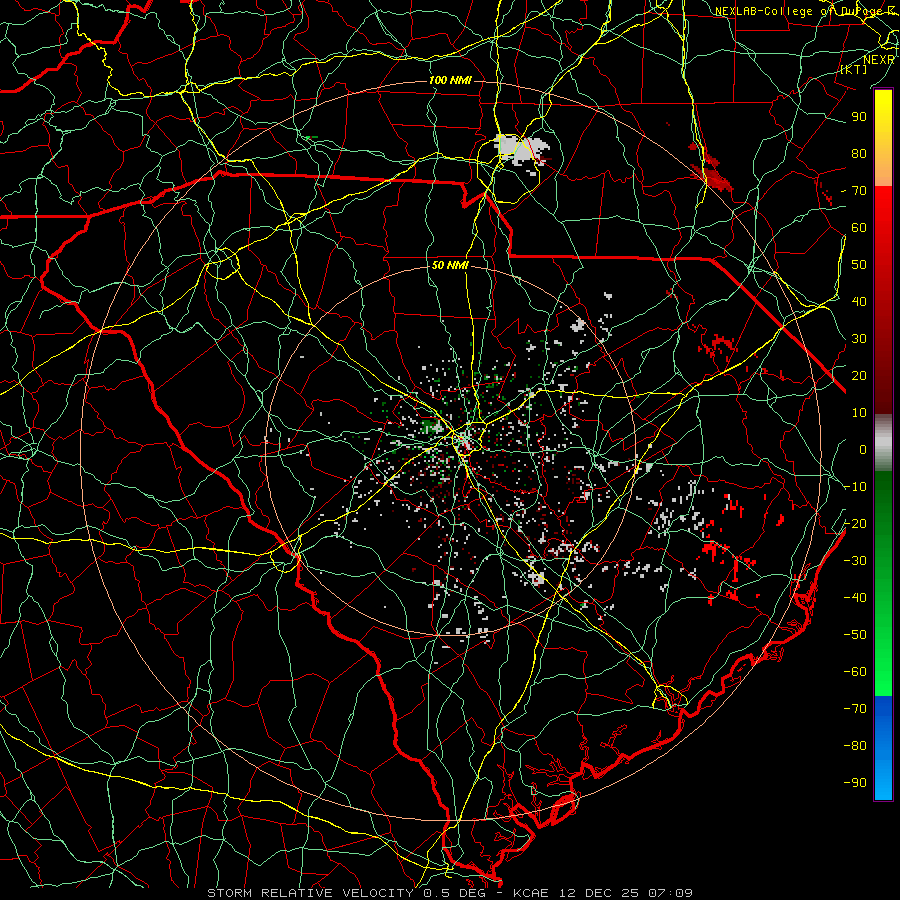Click the "-40" scale label
This screenshot has width=900, height=900.
coord(855,598)
